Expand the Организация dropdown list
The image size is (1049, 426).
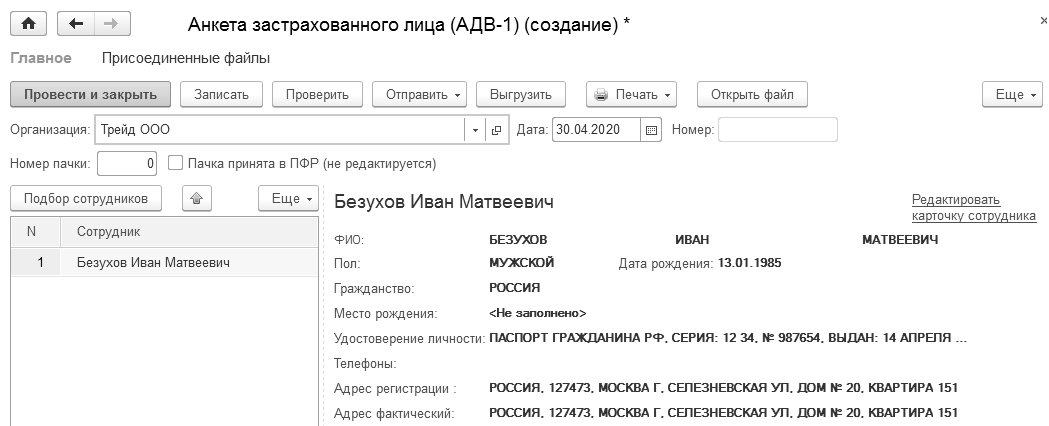(474, 130)
